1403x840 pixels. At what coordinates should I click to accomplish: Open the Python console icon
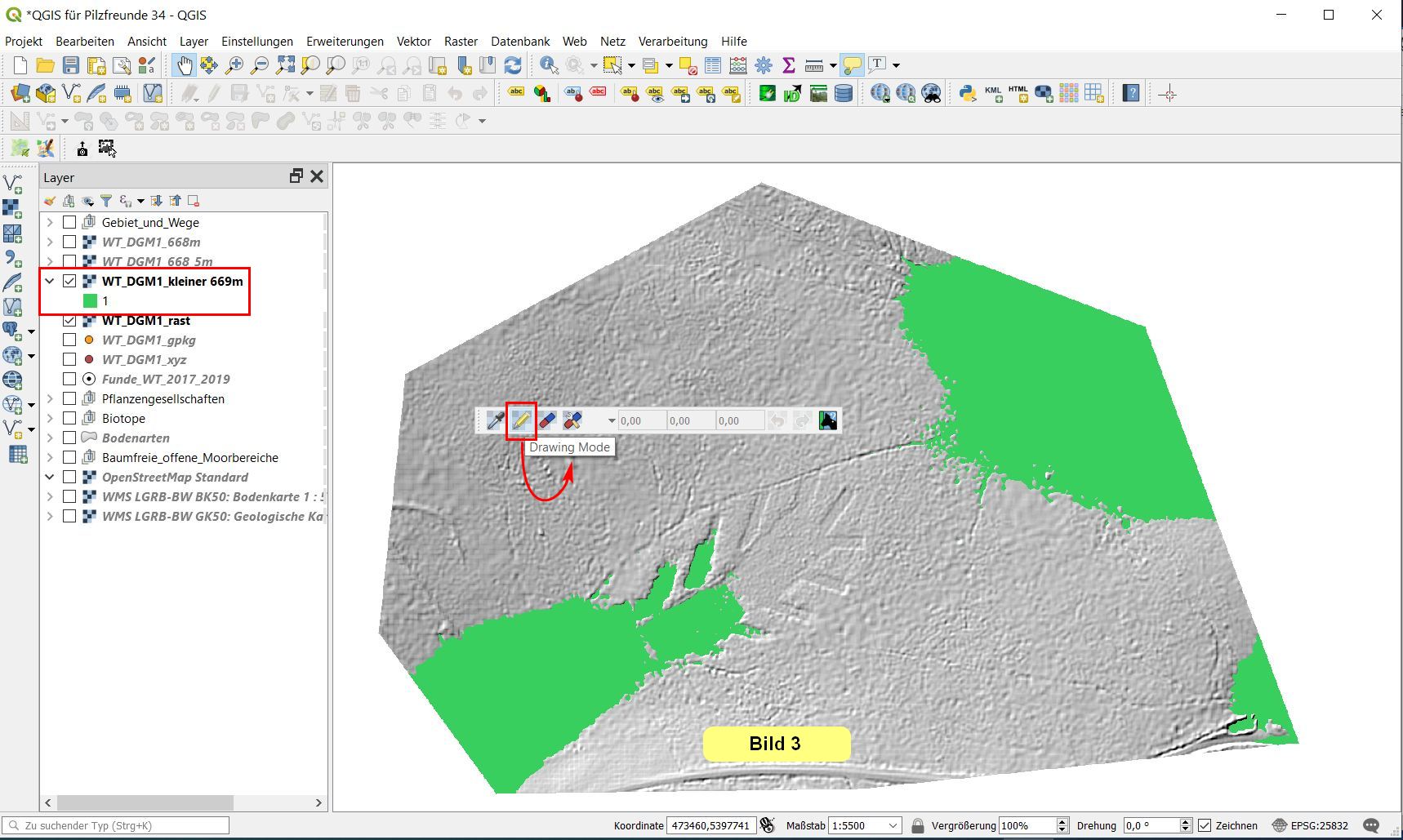click(x=968, y=94)
